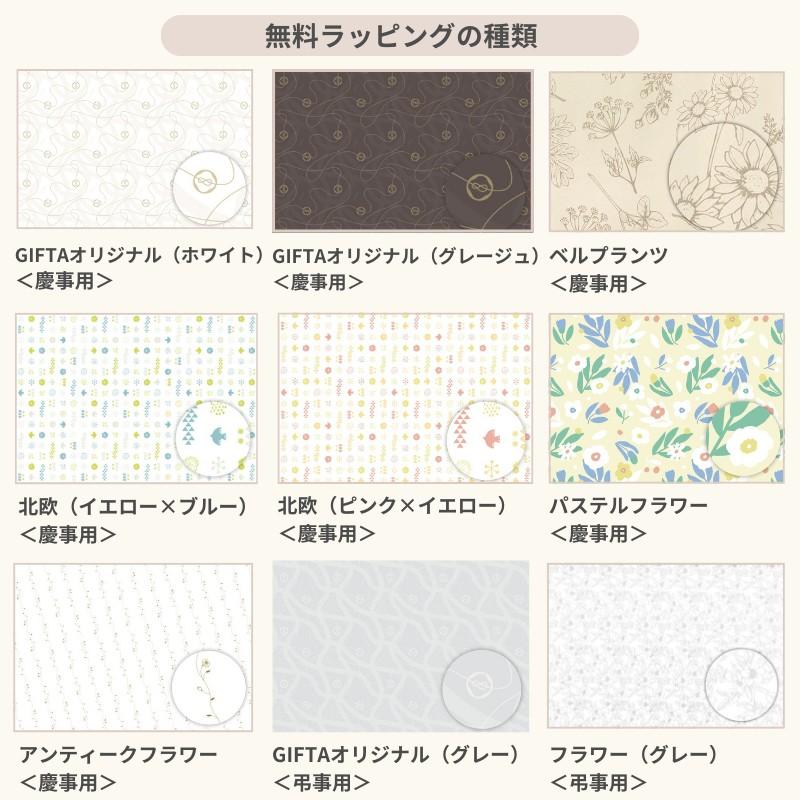The height and width of the screenshot is (800, 800).
Task: Click the blue bird magnified circle
Action: point(213,439)
